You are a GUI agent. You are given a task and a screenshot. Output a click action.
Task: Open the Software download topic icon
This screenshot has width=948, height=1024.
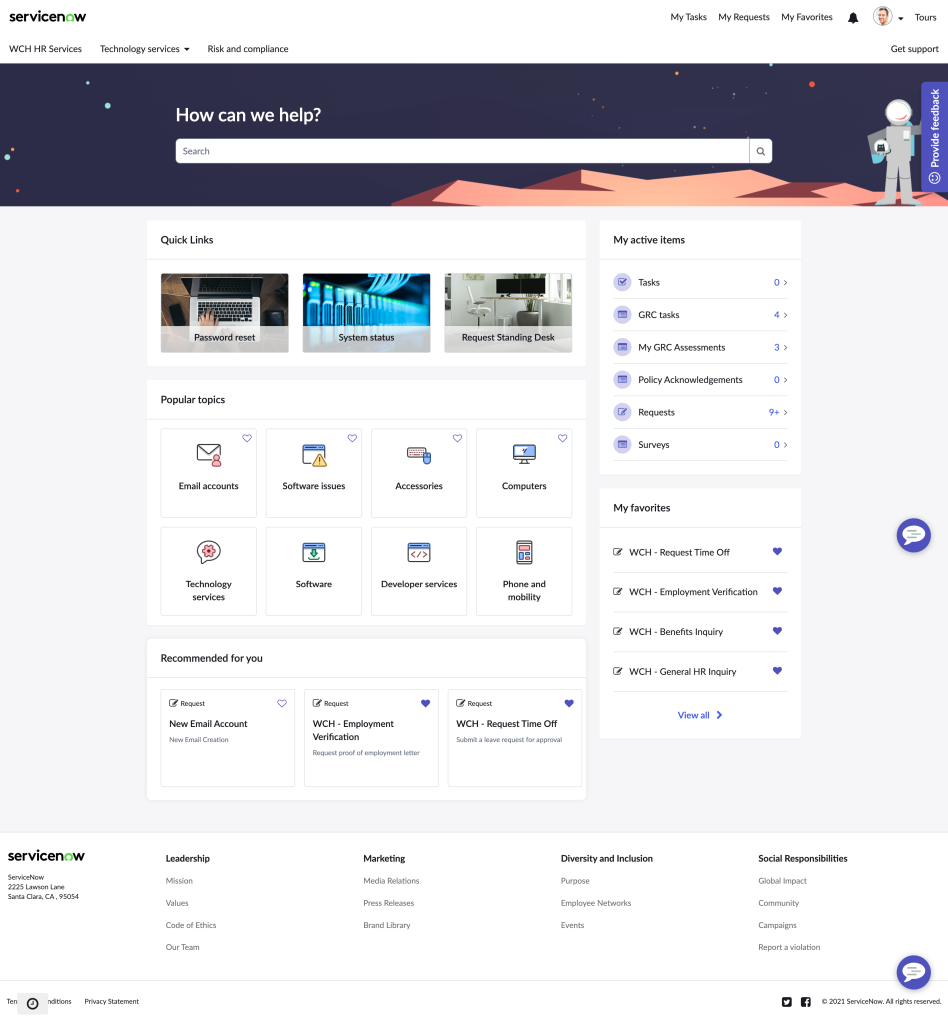[x=314, y=552]
